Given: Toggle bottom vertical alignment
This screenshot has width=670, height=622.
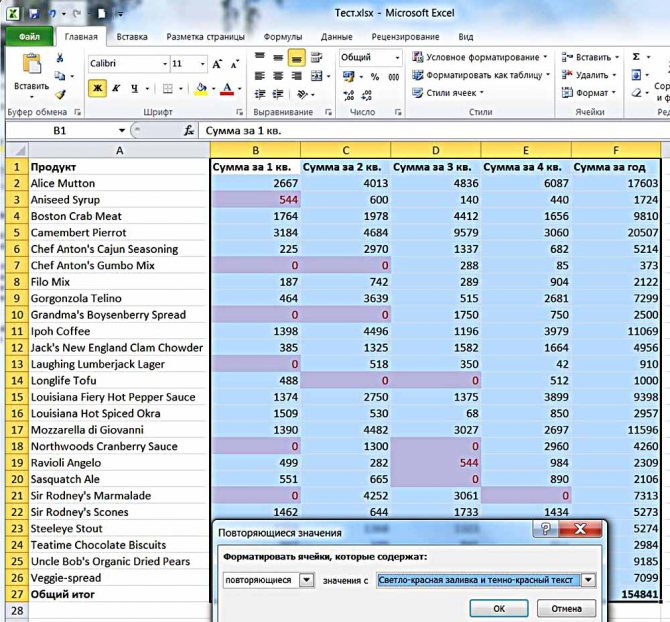Looking at the screenshot, I should [296, 58].
